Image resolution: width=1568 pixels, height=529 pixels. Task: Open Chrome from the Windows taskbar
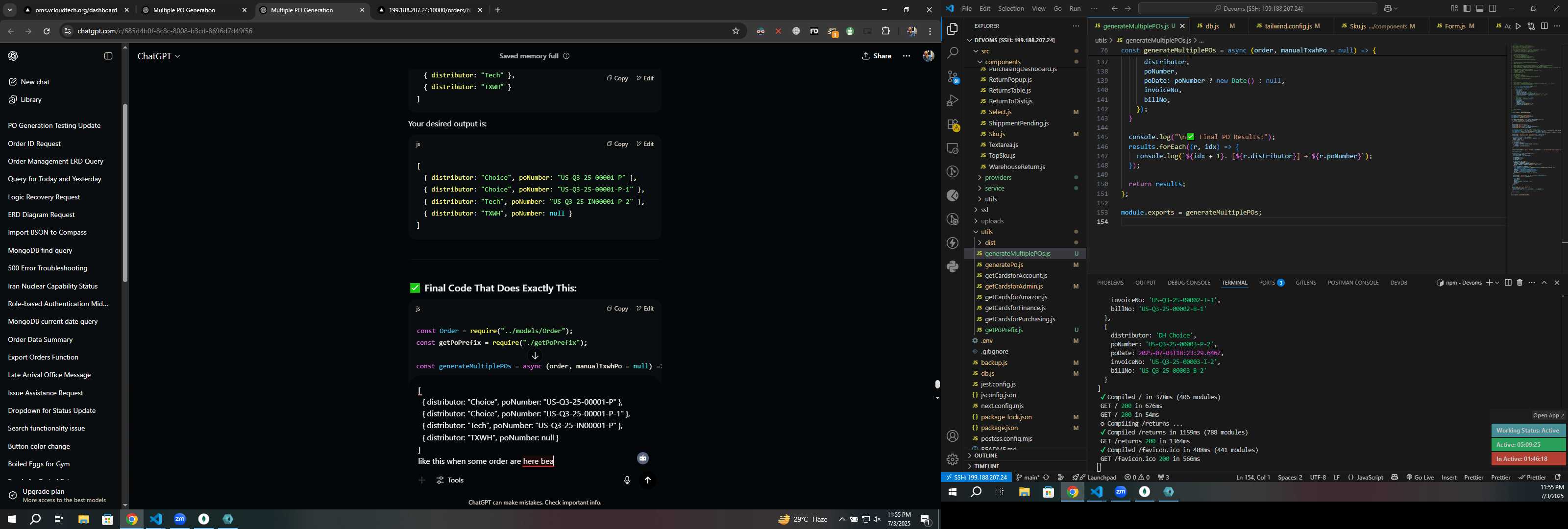point(131,519)
